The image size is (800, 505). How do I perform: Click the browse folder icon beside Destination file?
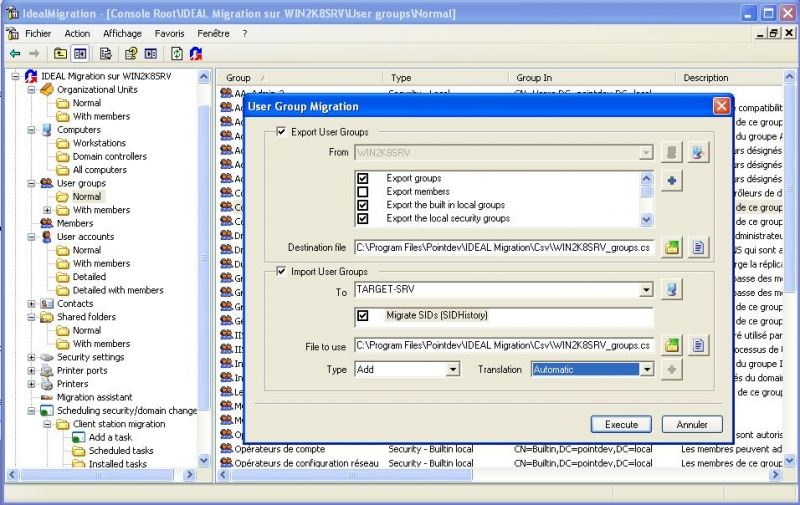(673, 247)
